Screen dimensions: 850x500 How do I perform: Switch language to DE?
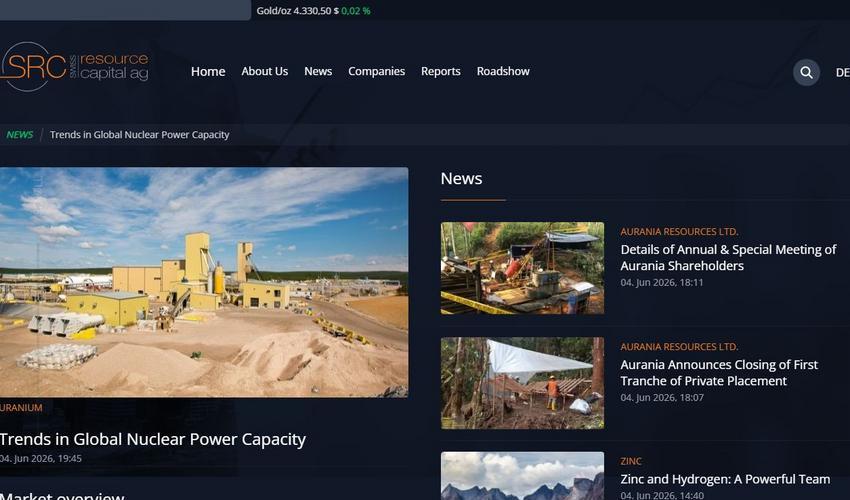(842, 72)
